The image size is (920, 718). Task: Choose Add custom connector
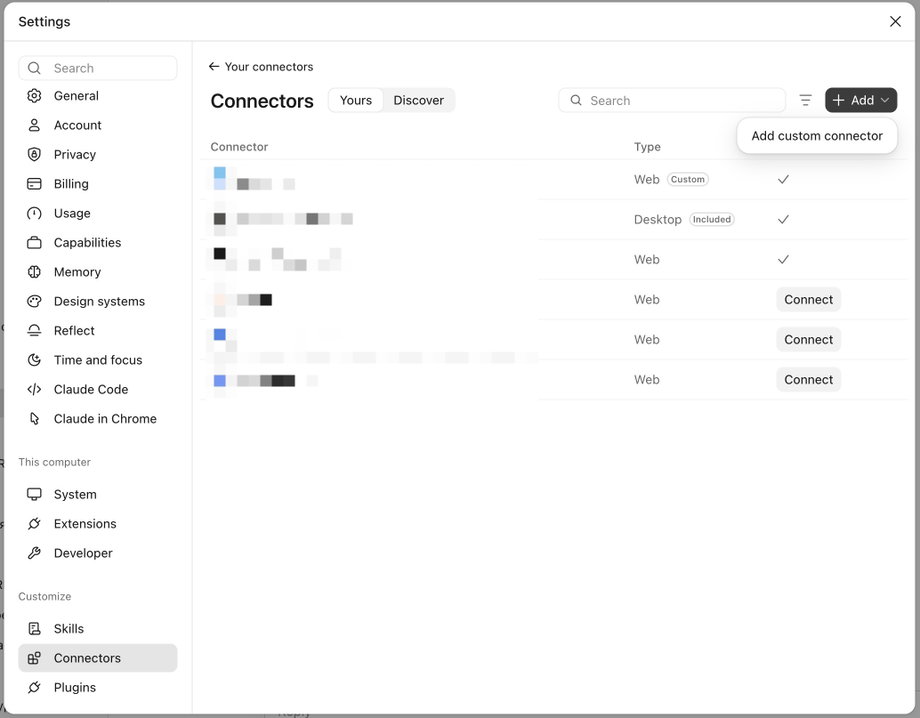pyautogui.click(x=817, y=136)
